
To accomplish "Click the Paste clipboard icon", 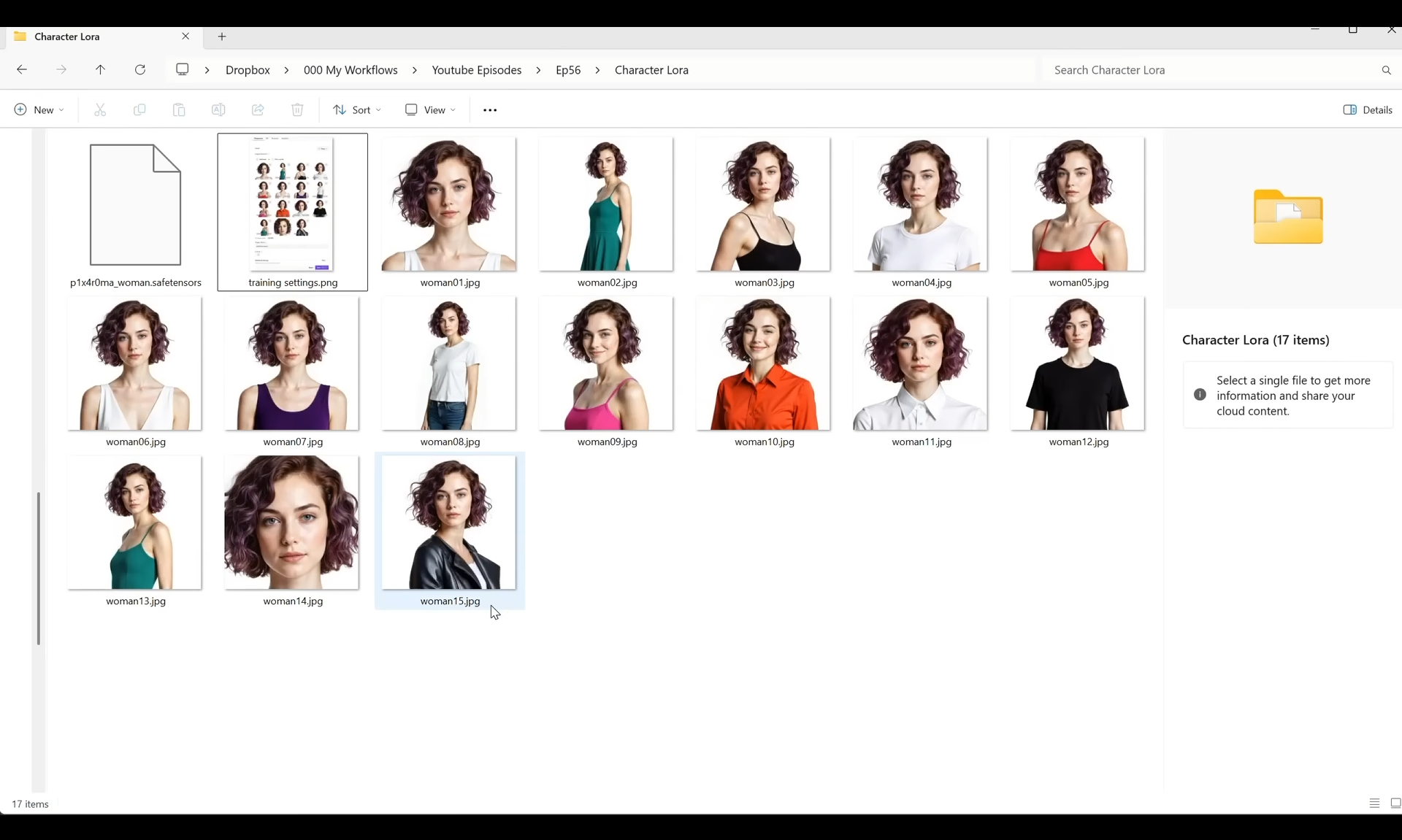I will tap(179, 109).
